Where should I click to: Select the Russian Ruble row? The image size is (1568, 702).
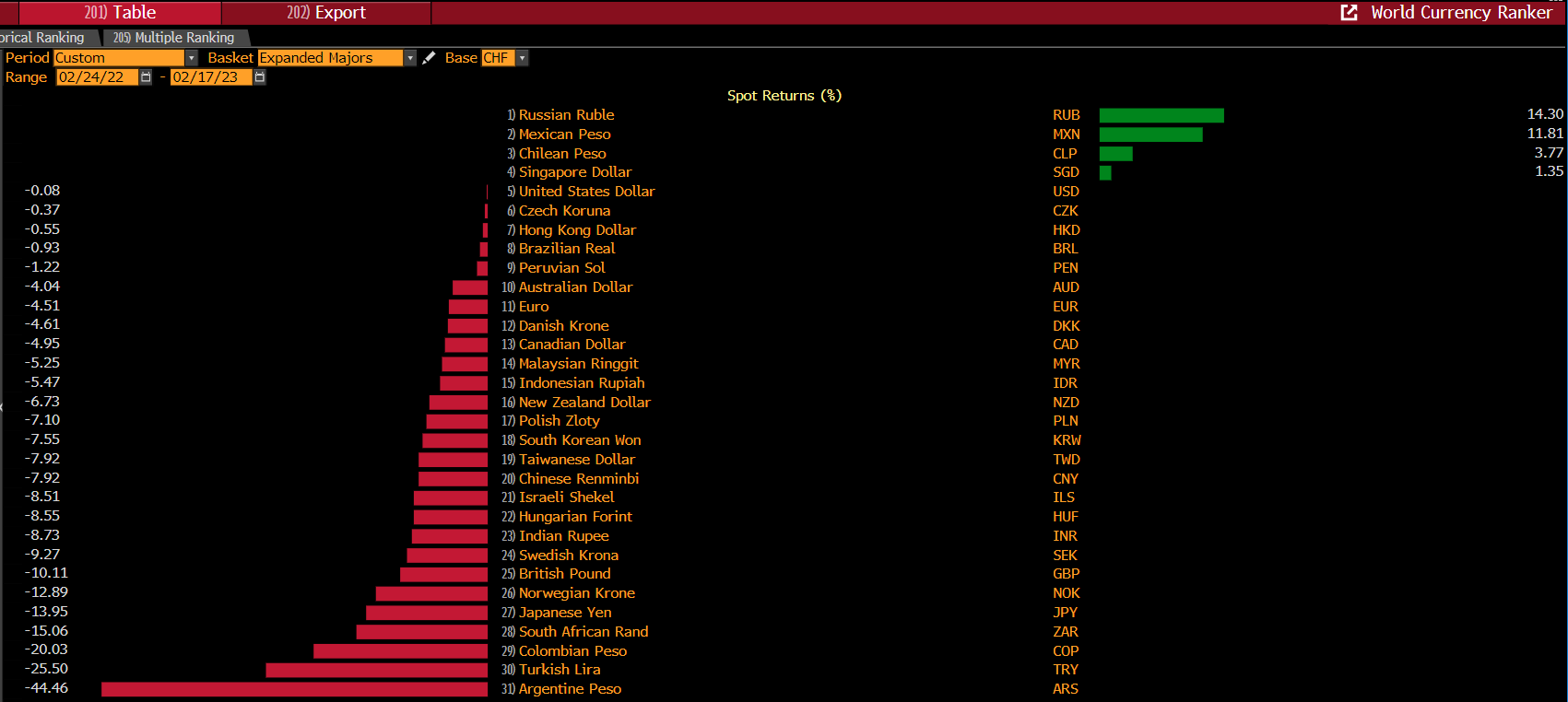coord(566,115)
